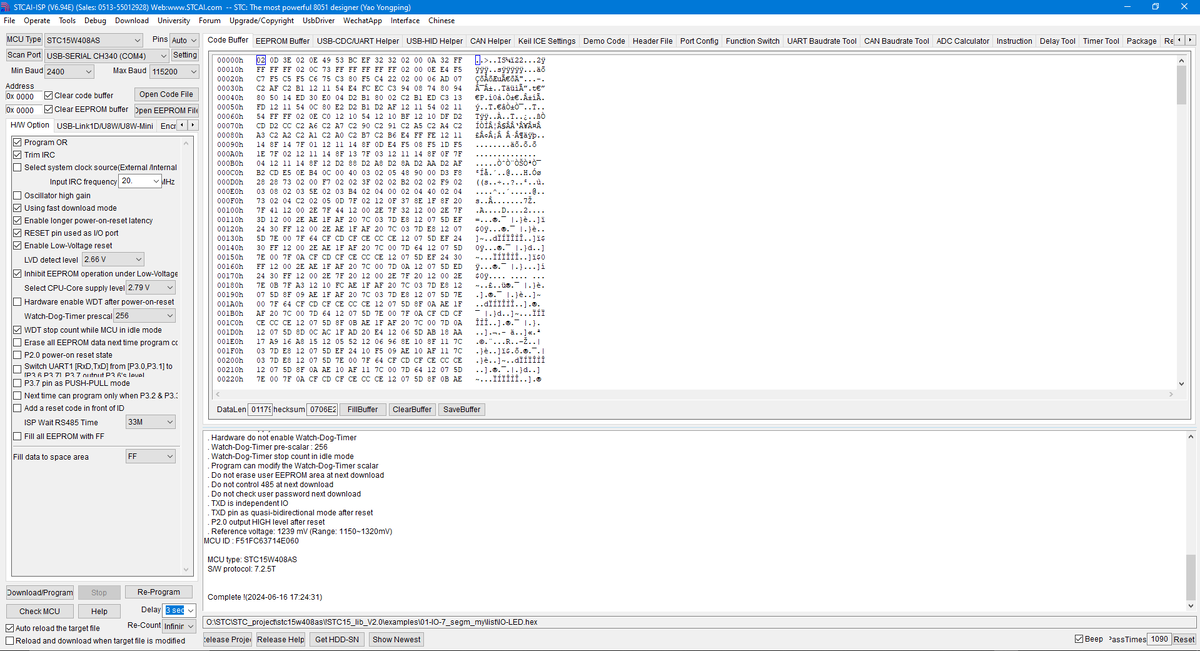1200x651 pixels.
Task: Open the University menu
Action: pos(174,20)
